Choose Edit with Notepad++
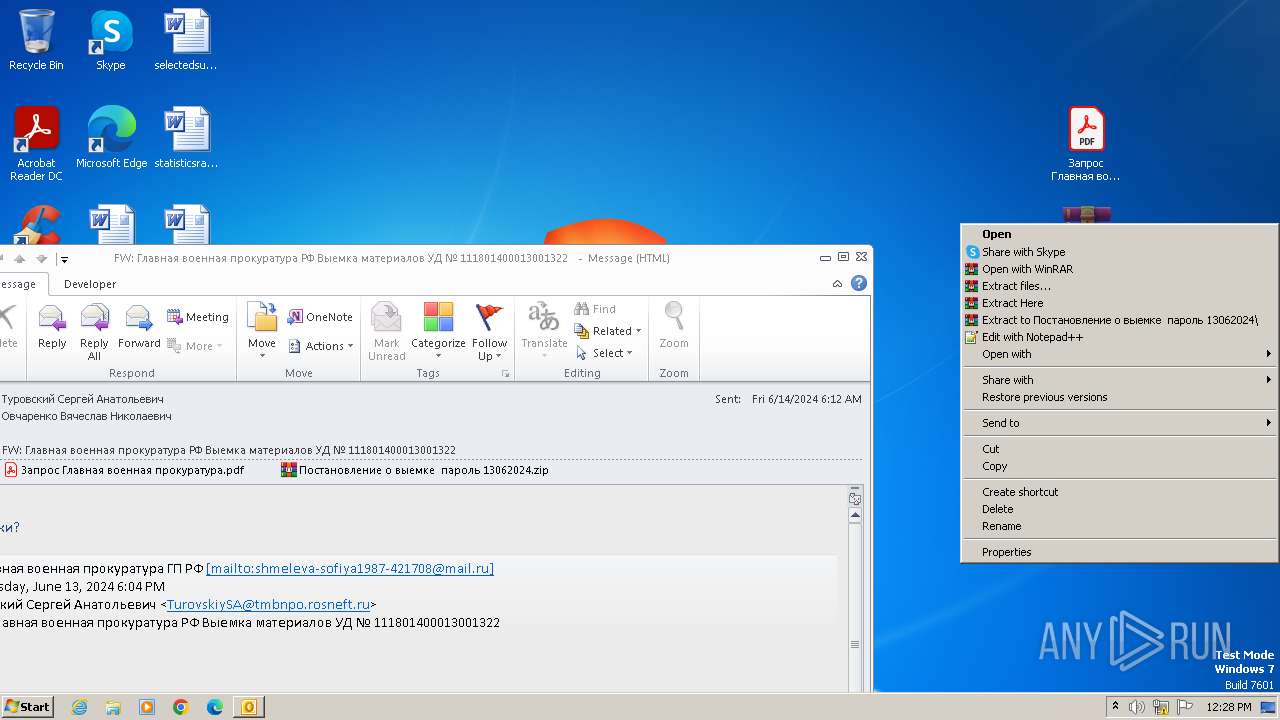 coord(1119,337)
